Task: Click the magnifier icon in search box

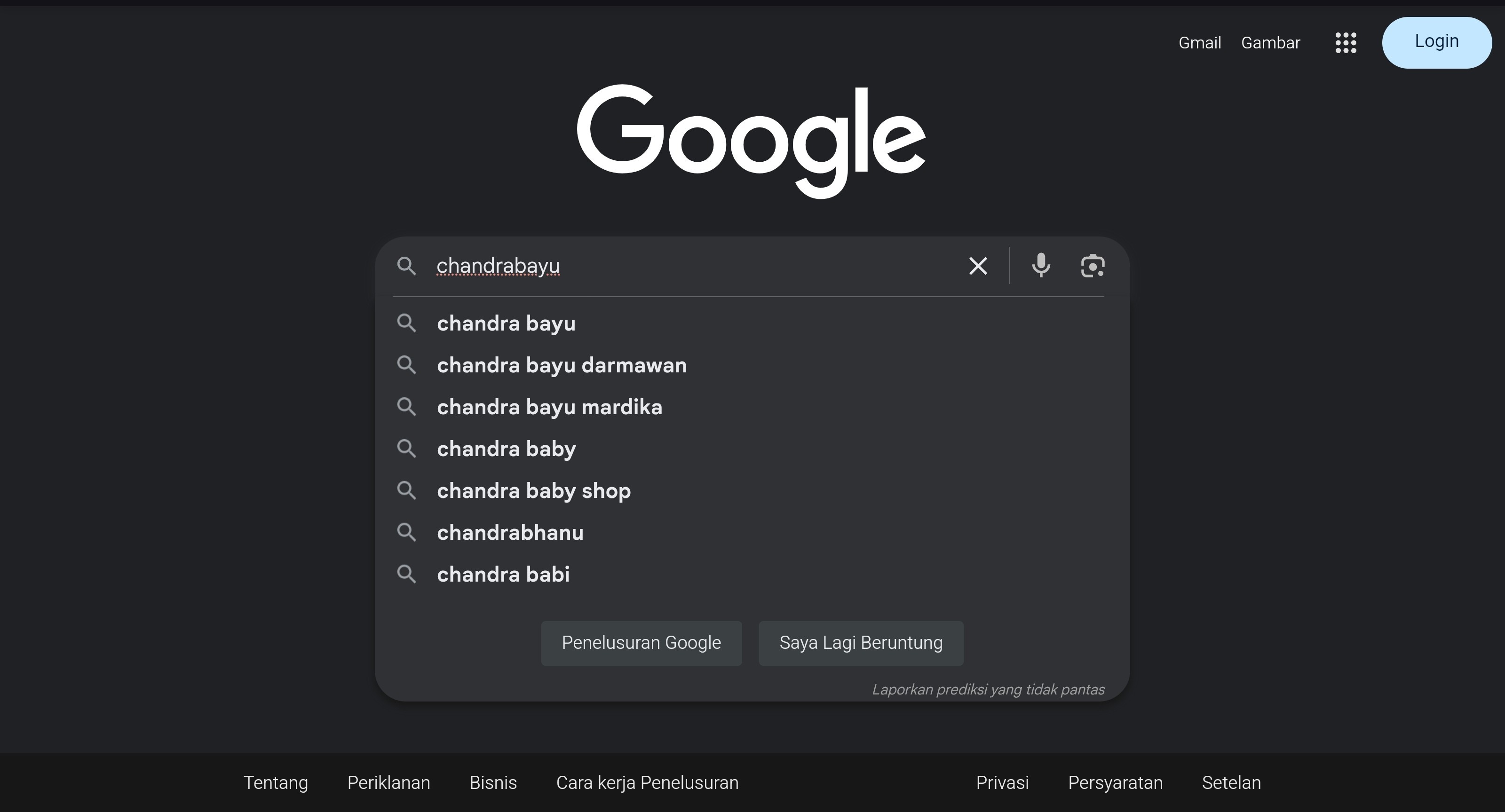Action: click(x=407, y=266)
